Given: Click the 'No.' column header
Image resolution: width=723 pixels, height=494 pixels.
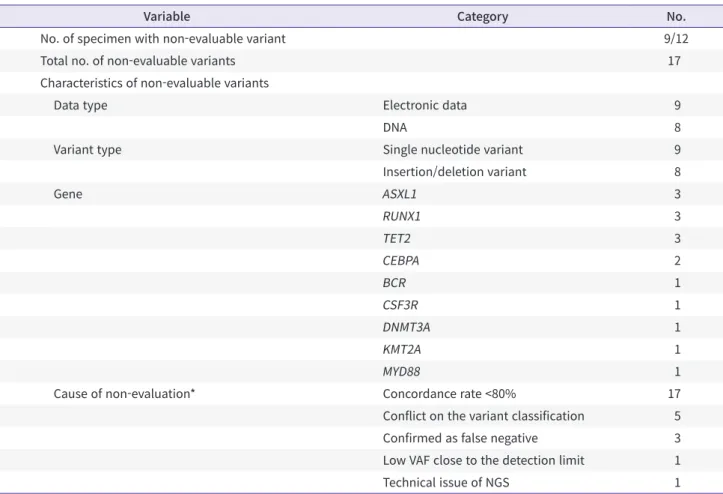Looking at the screenshot, I should coord(676,17).
